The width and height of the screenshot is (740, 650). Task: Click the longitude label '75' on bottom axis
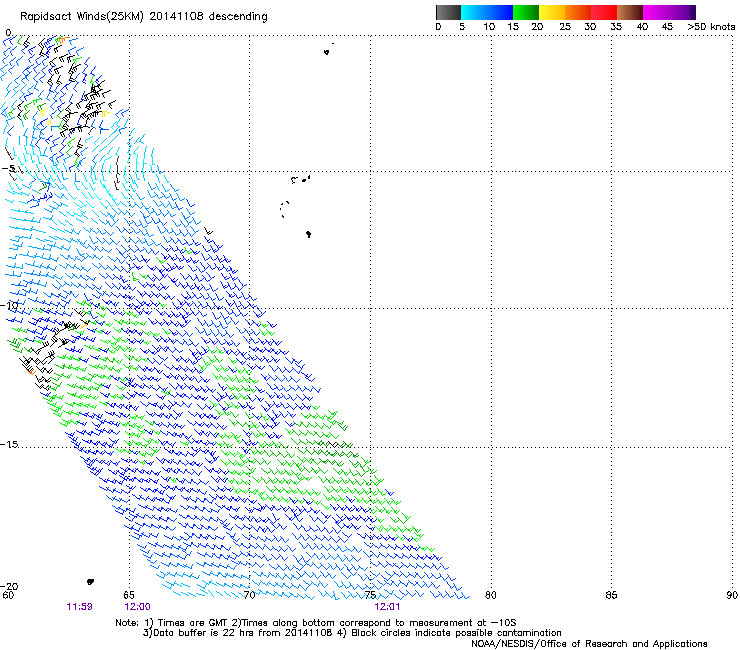[x=370, y=595]
